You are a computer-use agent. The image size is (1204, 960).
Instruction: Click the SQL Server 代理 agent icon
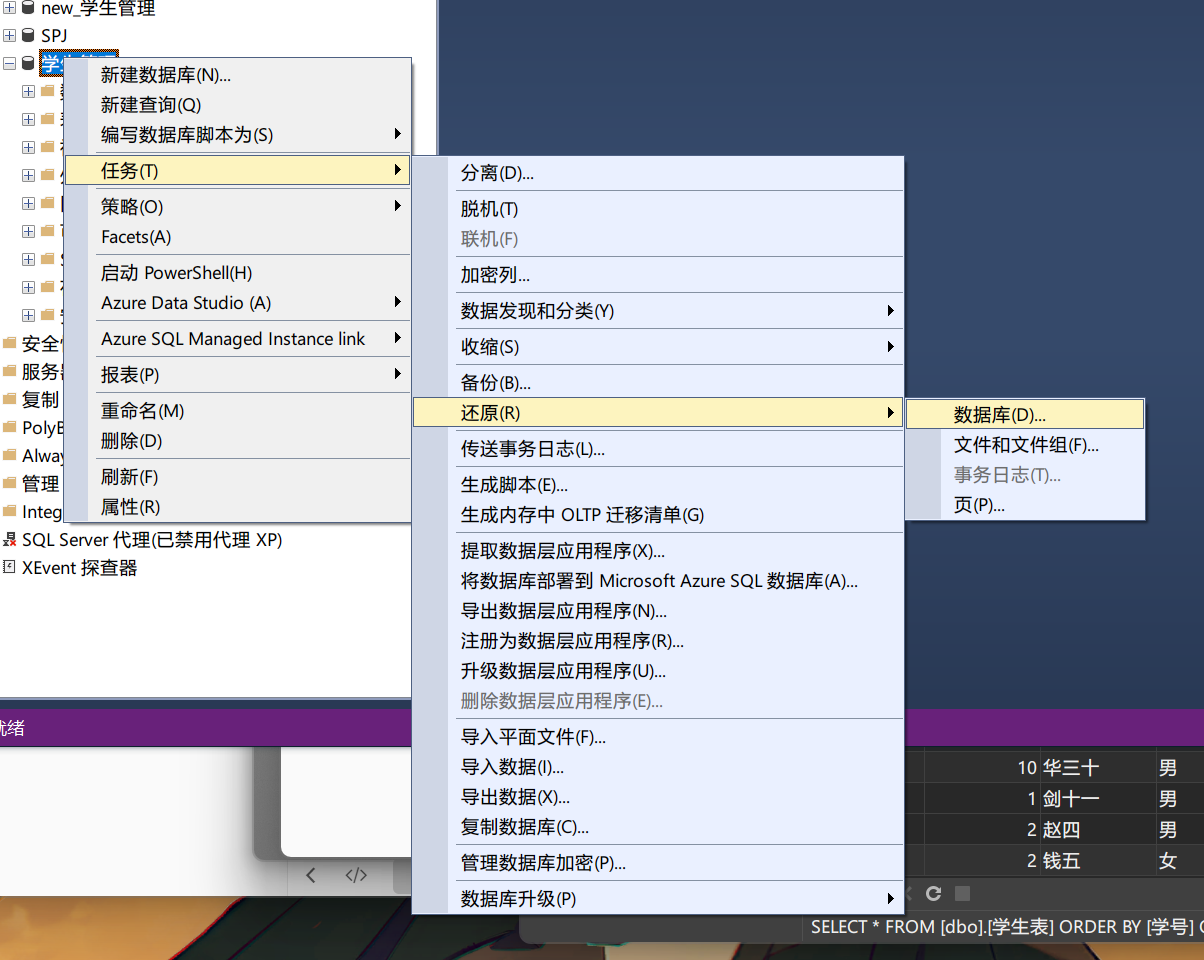point(9,540)
